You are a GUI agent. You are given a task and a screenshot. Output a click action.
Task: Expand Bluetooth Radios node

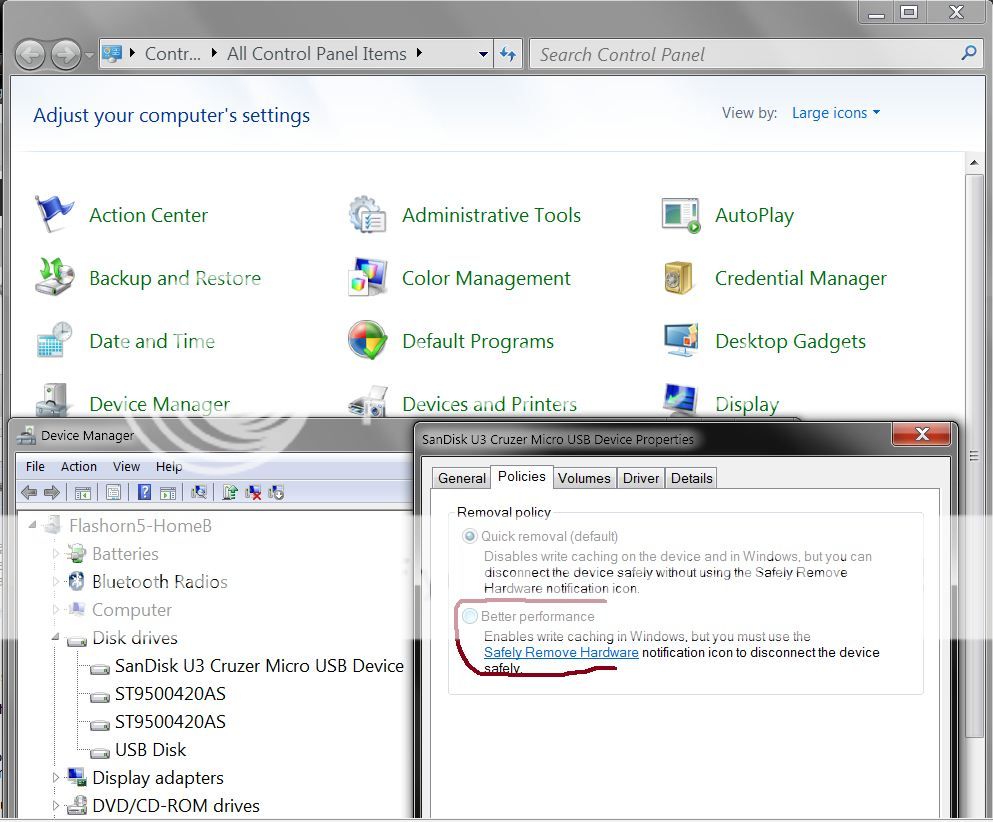(x=56, y=582)
